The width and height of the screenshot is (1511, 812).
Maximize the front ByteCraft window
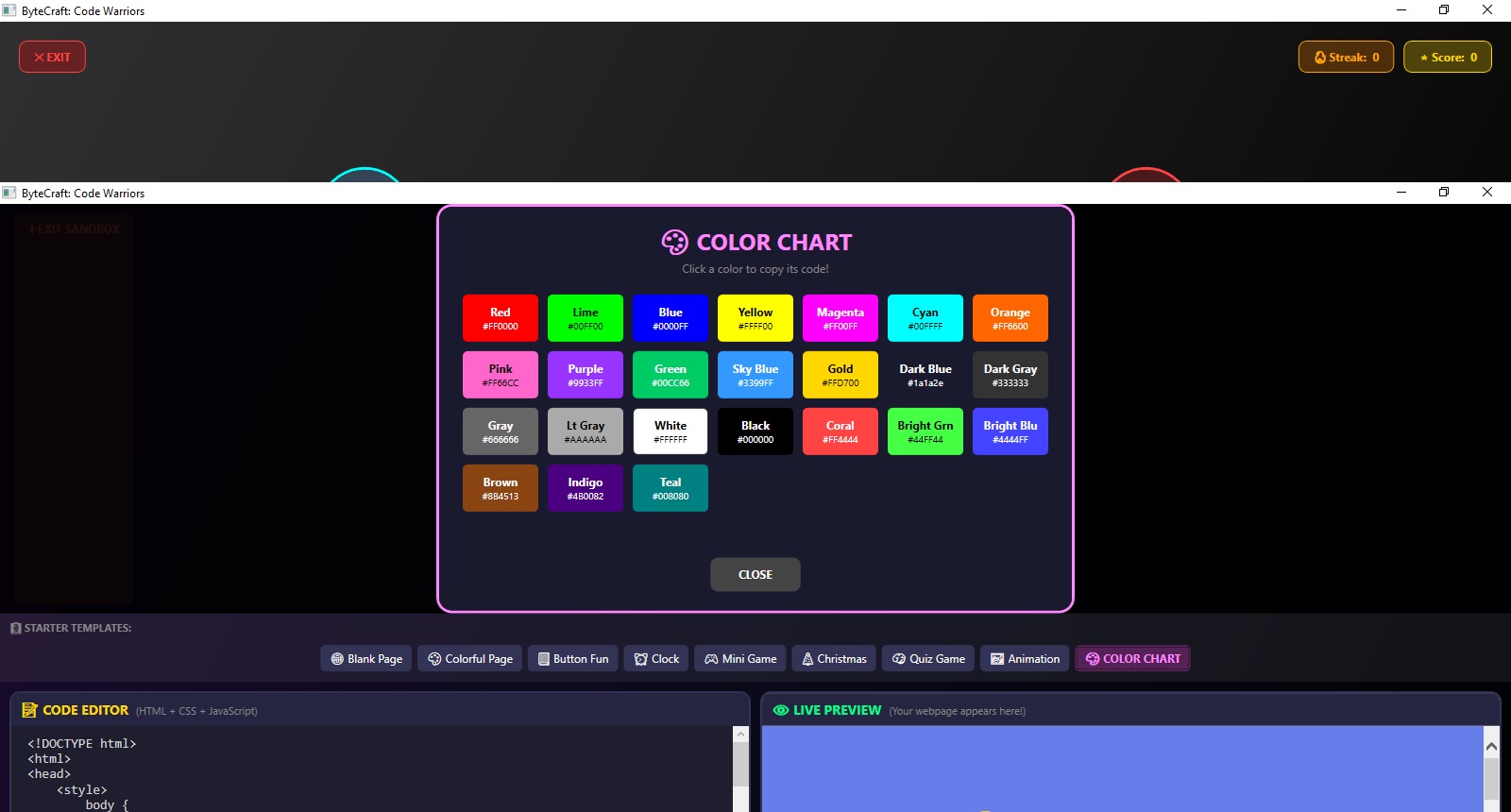(x=1444, y=192)
